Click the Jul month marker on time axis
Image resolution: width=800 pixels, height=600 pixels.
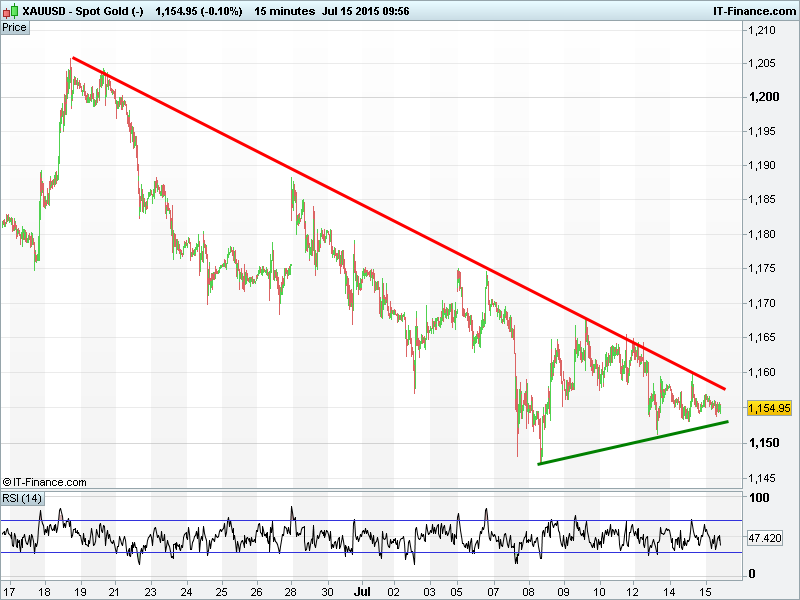coord(365,591)
